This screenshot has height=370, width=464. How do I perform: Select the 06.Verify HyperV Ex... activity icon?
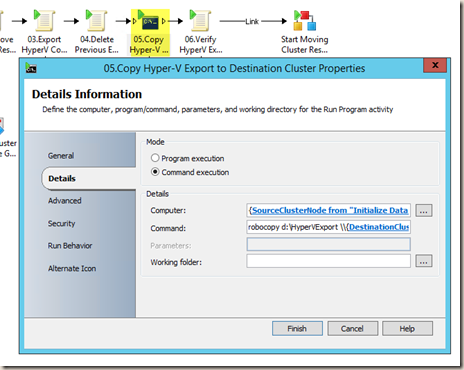pos(200,21)
